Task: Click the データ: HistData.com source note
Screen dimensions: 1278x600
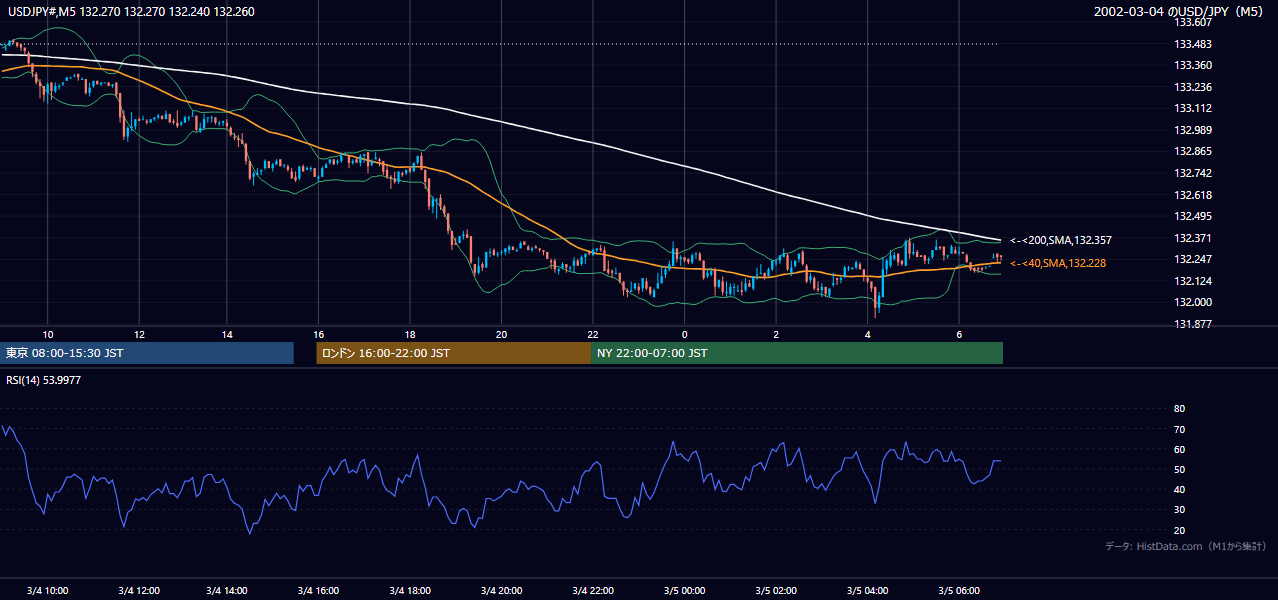Action: [1186, 546]
